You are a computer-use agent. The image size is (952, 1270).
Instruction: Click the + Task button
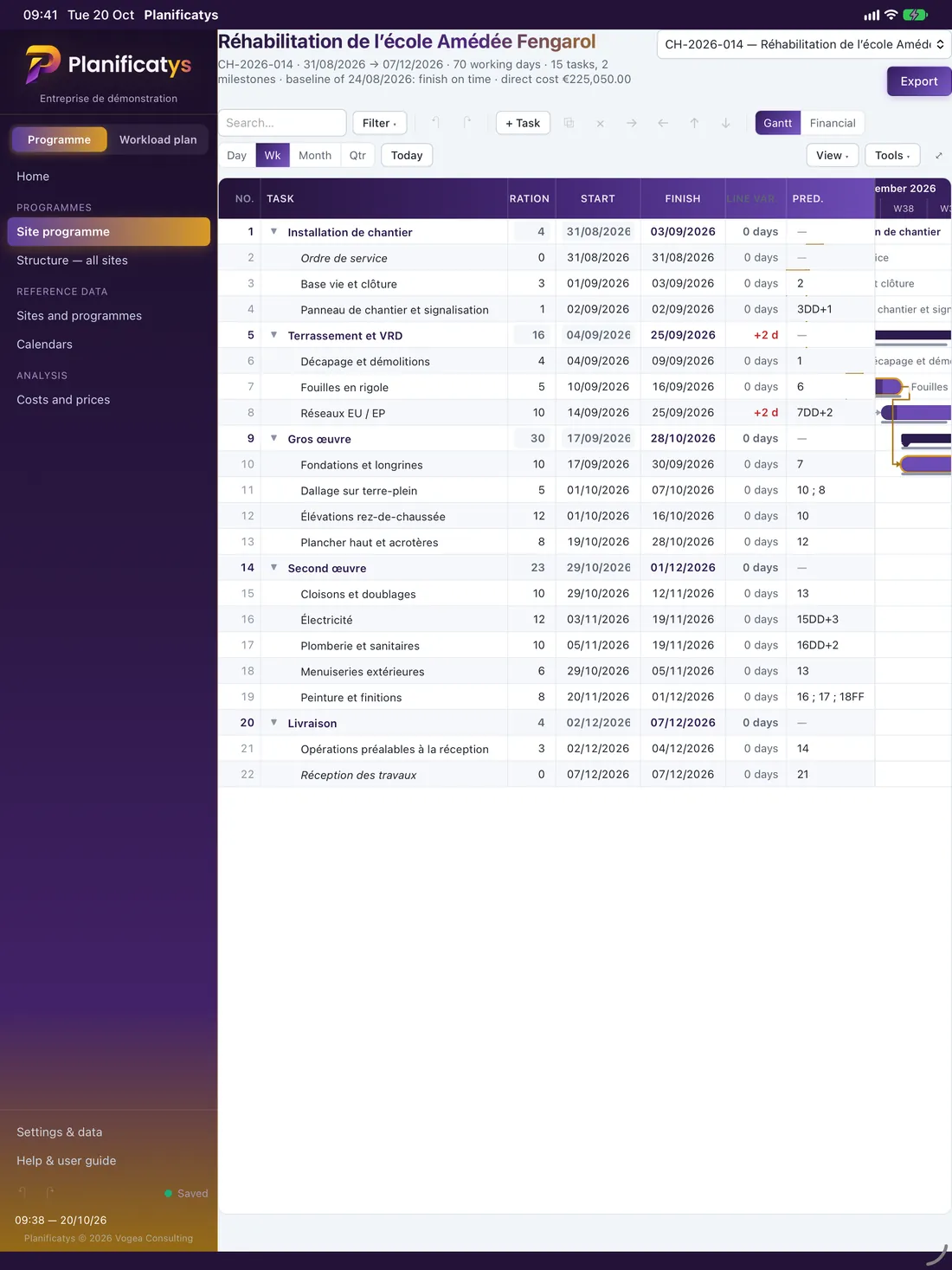(x=523, y=123)
